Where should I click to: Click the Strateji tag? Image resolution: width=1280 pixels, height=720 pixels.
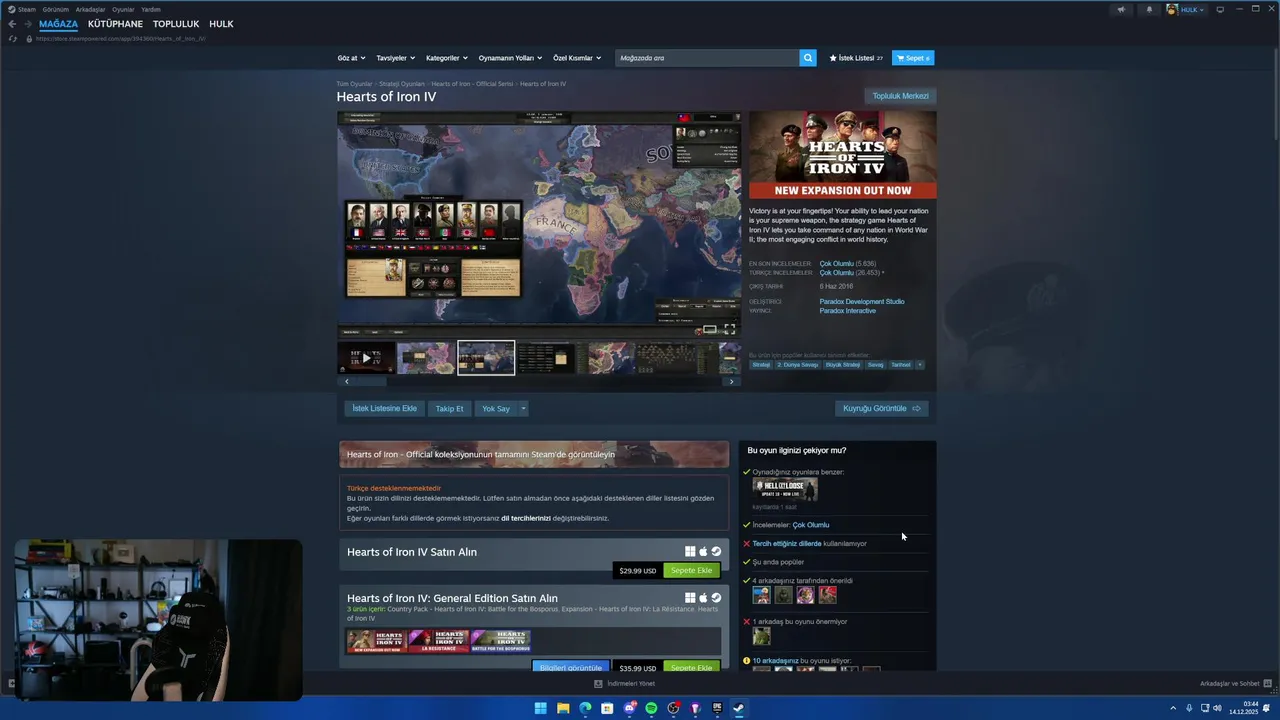coord(762,365)
